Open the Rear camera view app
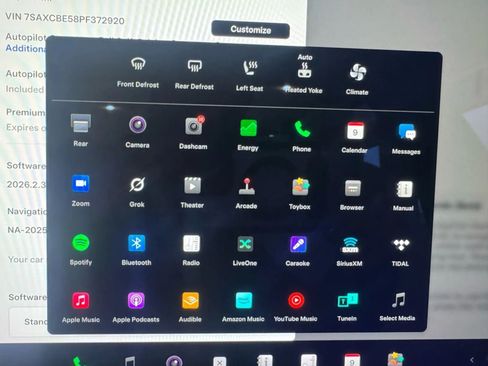This screenshot has height=366, width=488. click(81, 130)
